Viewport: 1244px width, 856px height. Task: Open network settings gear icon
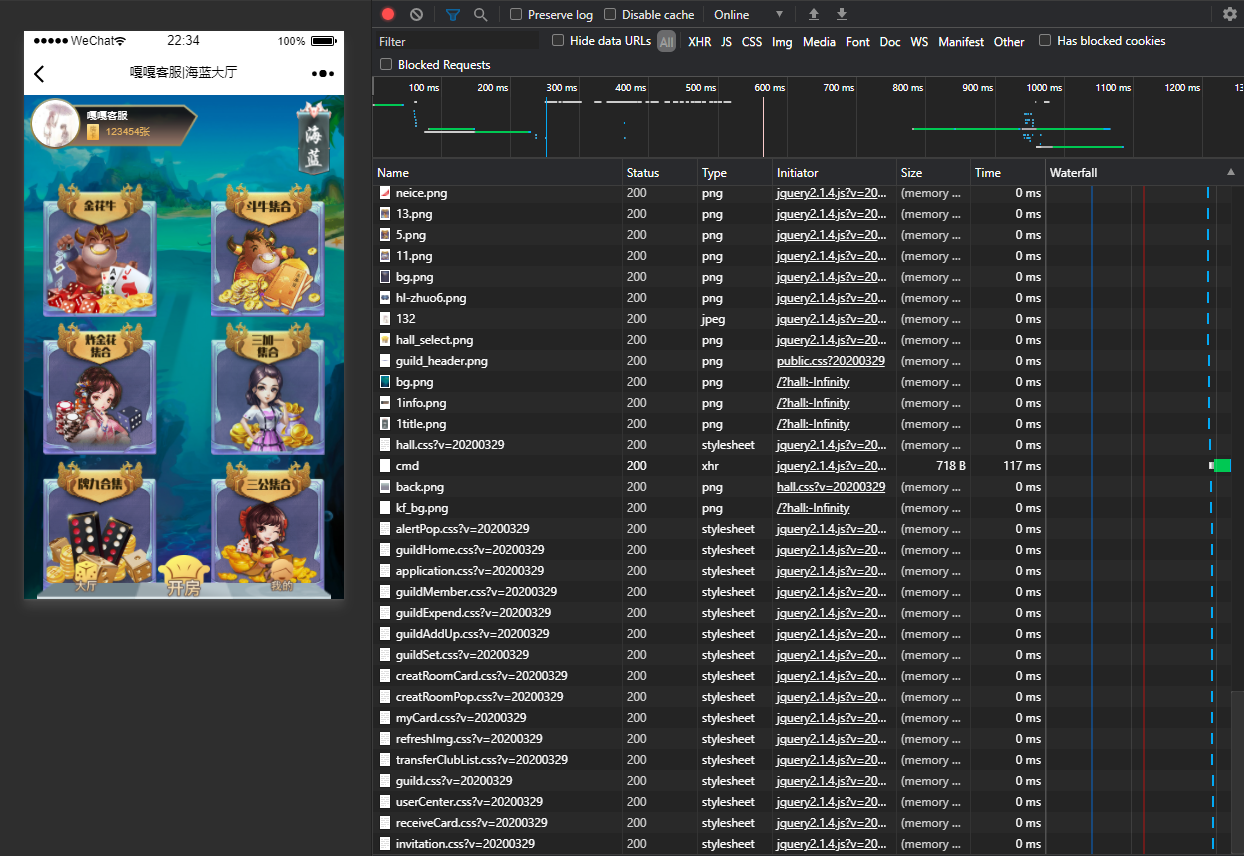(x=1230, y=14)
